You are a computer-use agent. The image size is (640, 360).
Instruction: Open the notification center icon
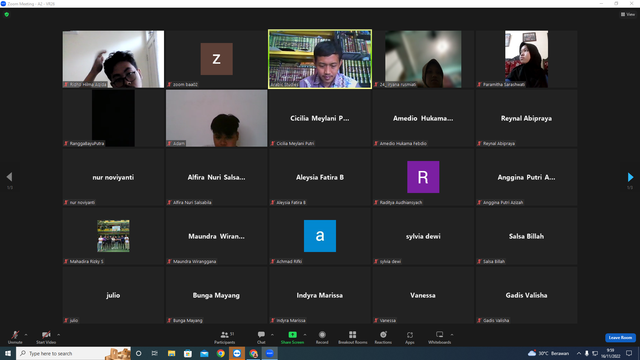pos(629,353)
